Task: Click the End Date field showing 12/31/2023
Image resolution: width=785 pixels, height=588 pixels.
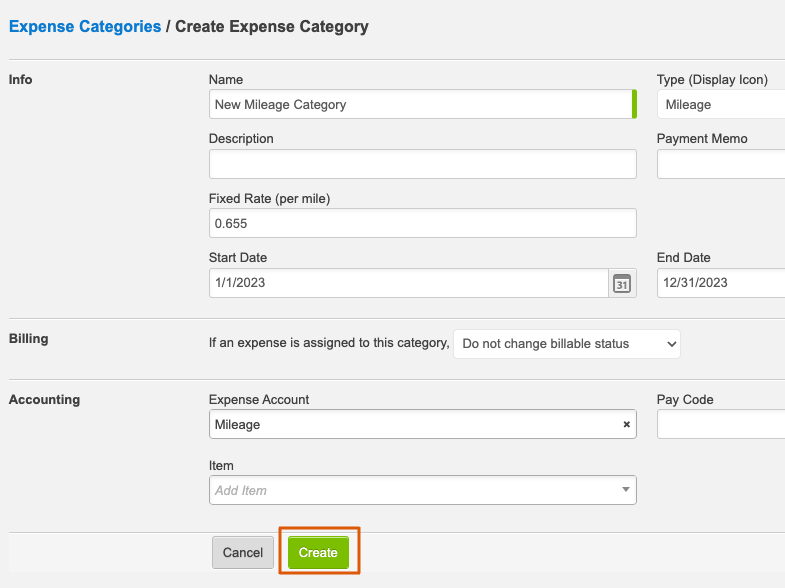Action: point(721,283)
